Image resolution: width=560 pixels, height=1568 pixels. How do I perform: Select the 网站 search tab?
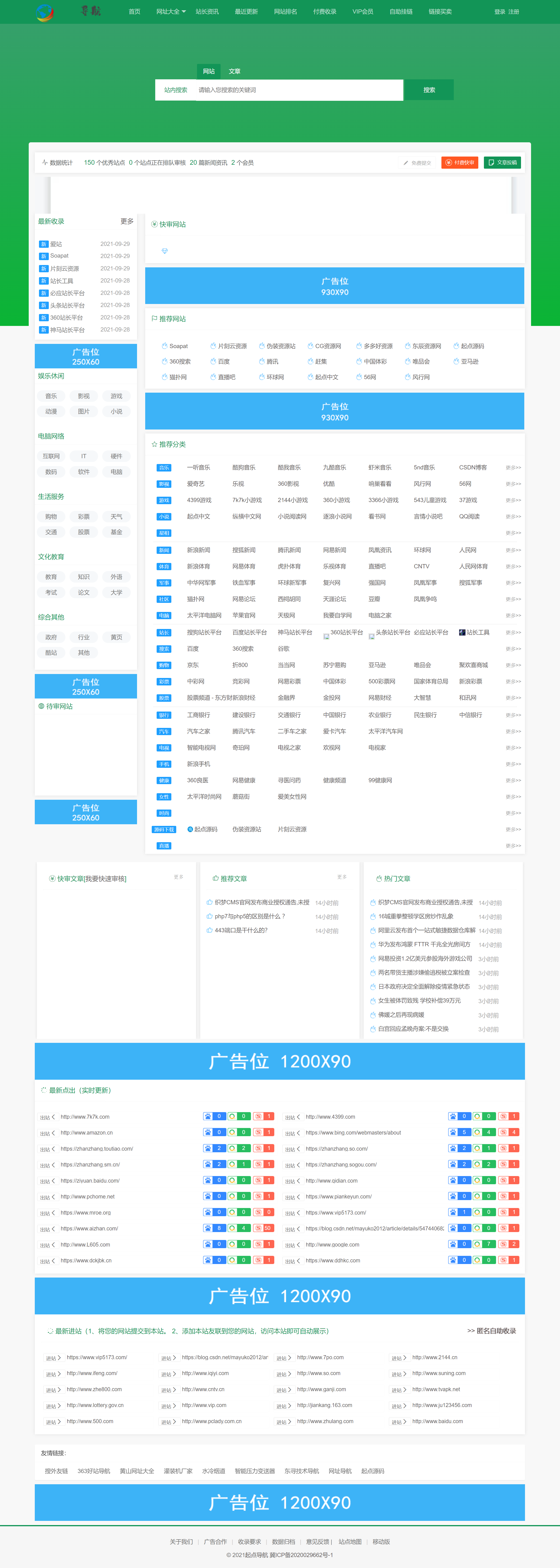(209, 71)
